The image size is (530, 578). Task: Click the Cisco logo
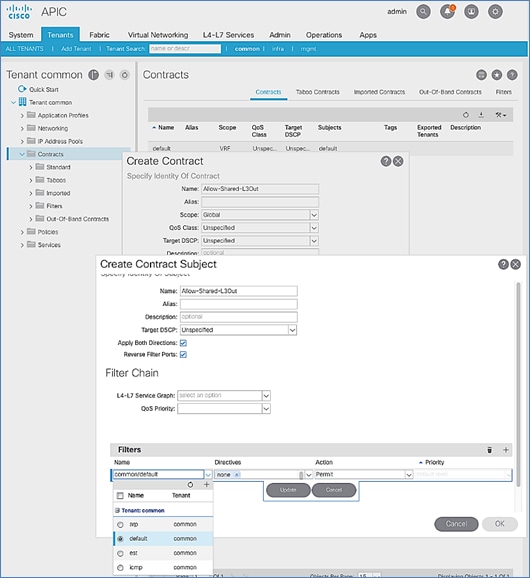[19, 12]
